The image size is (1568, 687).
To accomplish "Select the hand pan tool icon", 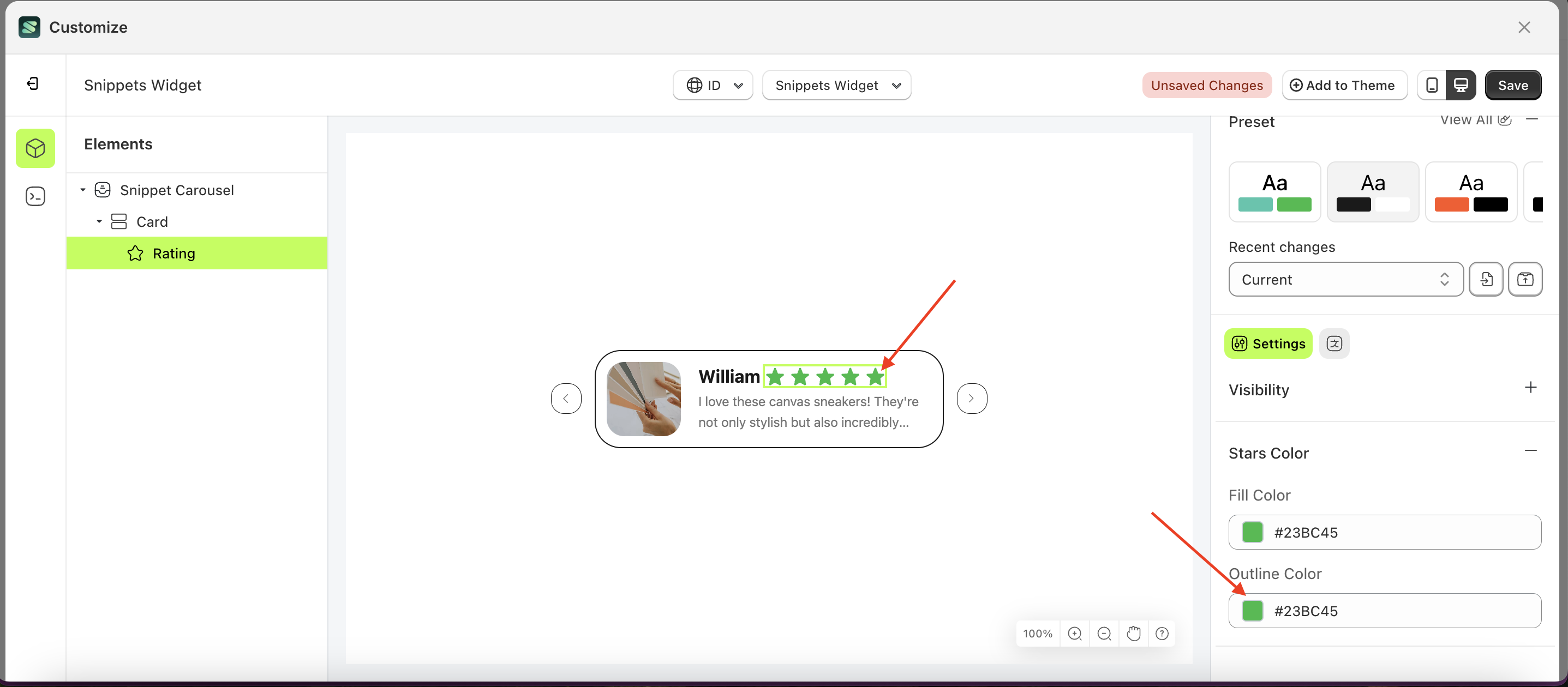I will [x=1133, y=633].
